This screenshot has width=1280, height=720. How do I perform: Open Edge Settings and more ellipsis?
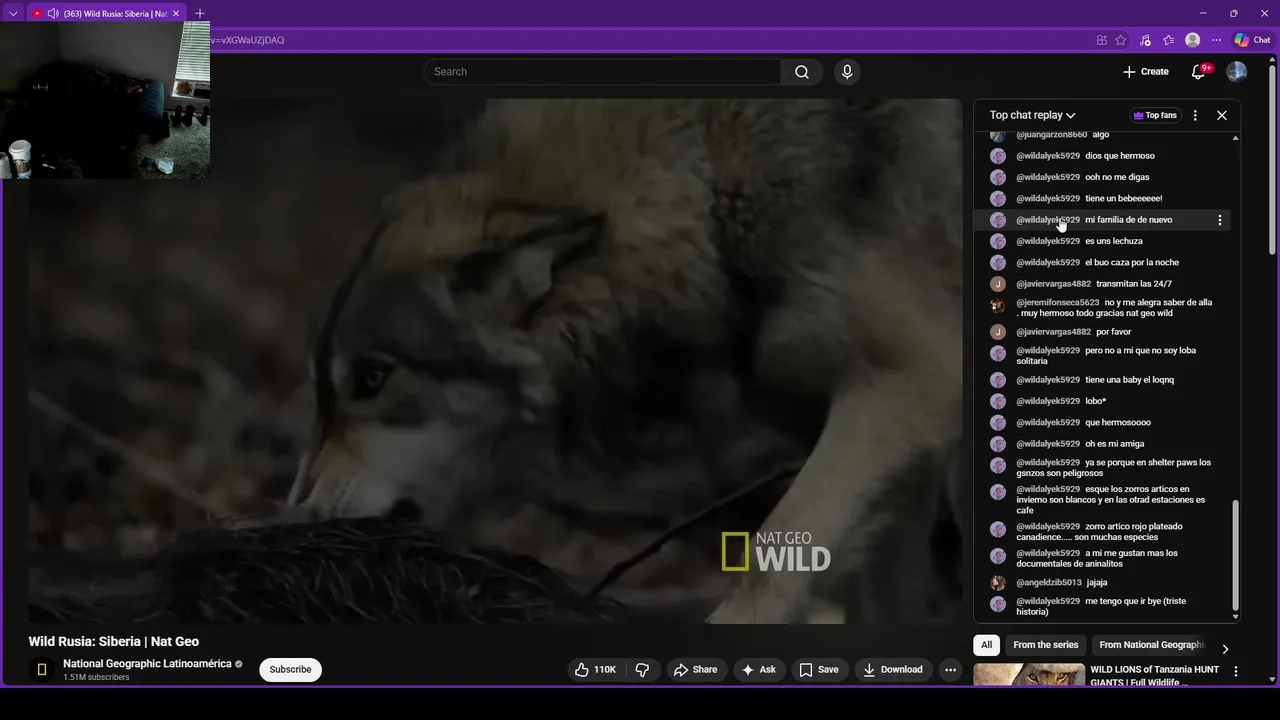(x=1216, y=40)
